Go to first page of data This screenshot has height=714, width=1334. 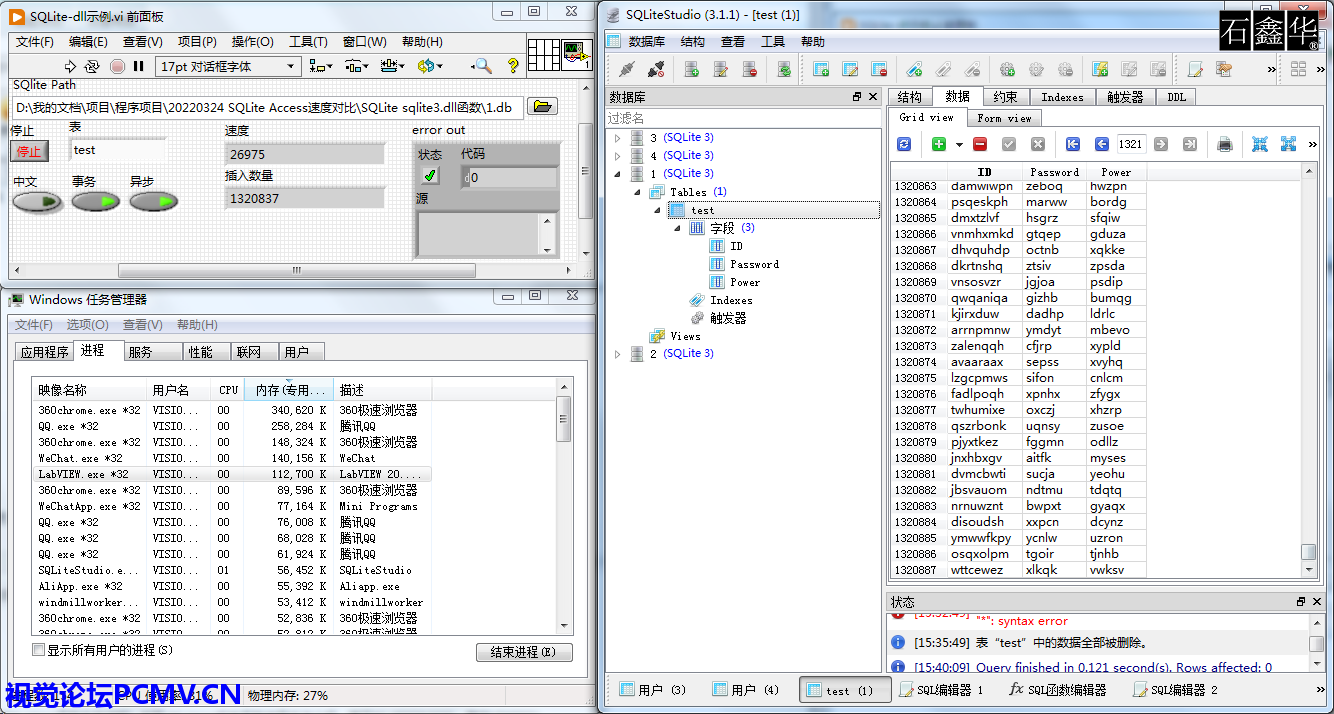1073,144
